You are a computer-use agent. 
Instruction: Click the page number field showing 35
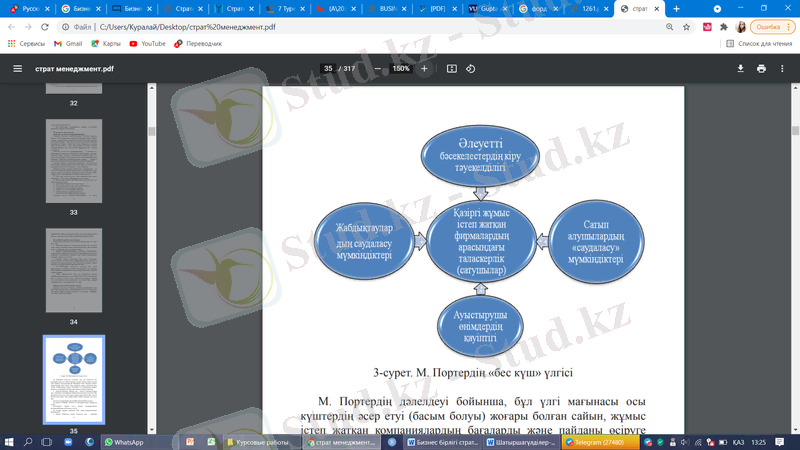pyautogui.click(x=328, y=68)
